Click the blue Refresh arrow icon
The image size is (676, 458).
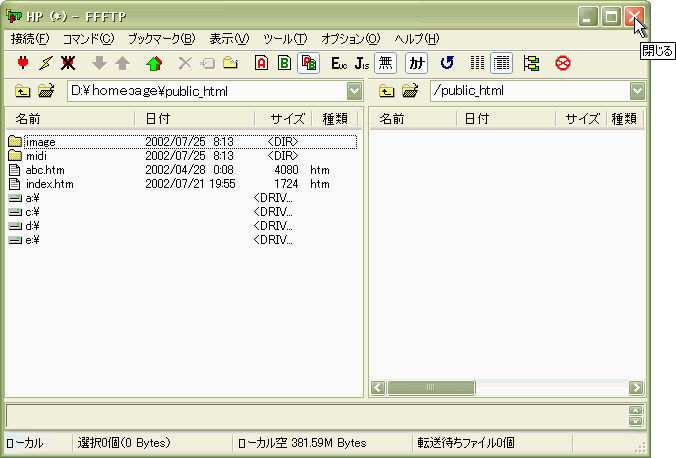(x=447, y=63)
